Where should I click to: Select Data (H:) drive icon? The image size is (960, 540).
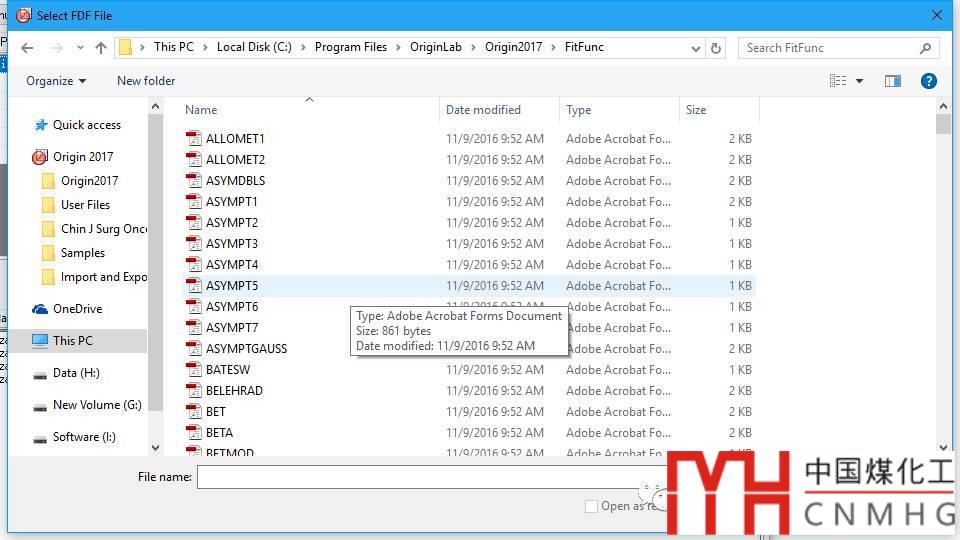click(x=40, y=373)
